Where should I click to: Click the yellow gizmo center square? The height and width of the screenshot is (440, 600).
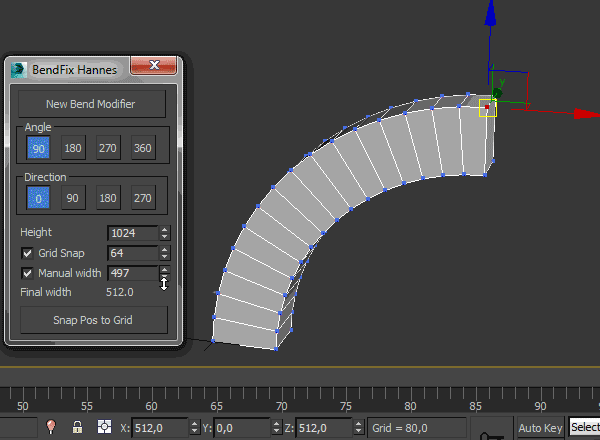488,108
